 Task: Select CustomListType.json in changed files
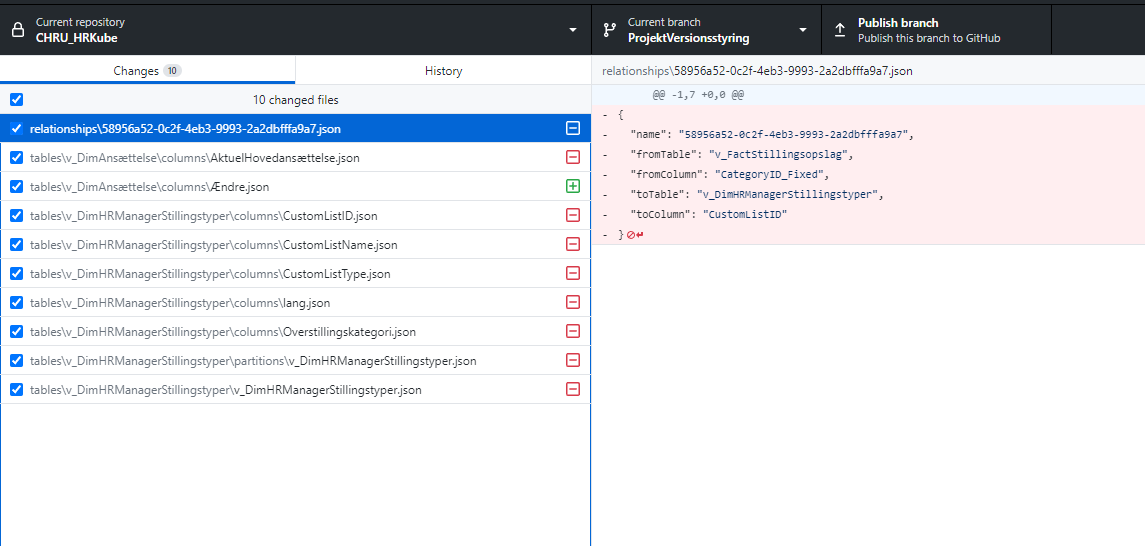pos(295,274)
